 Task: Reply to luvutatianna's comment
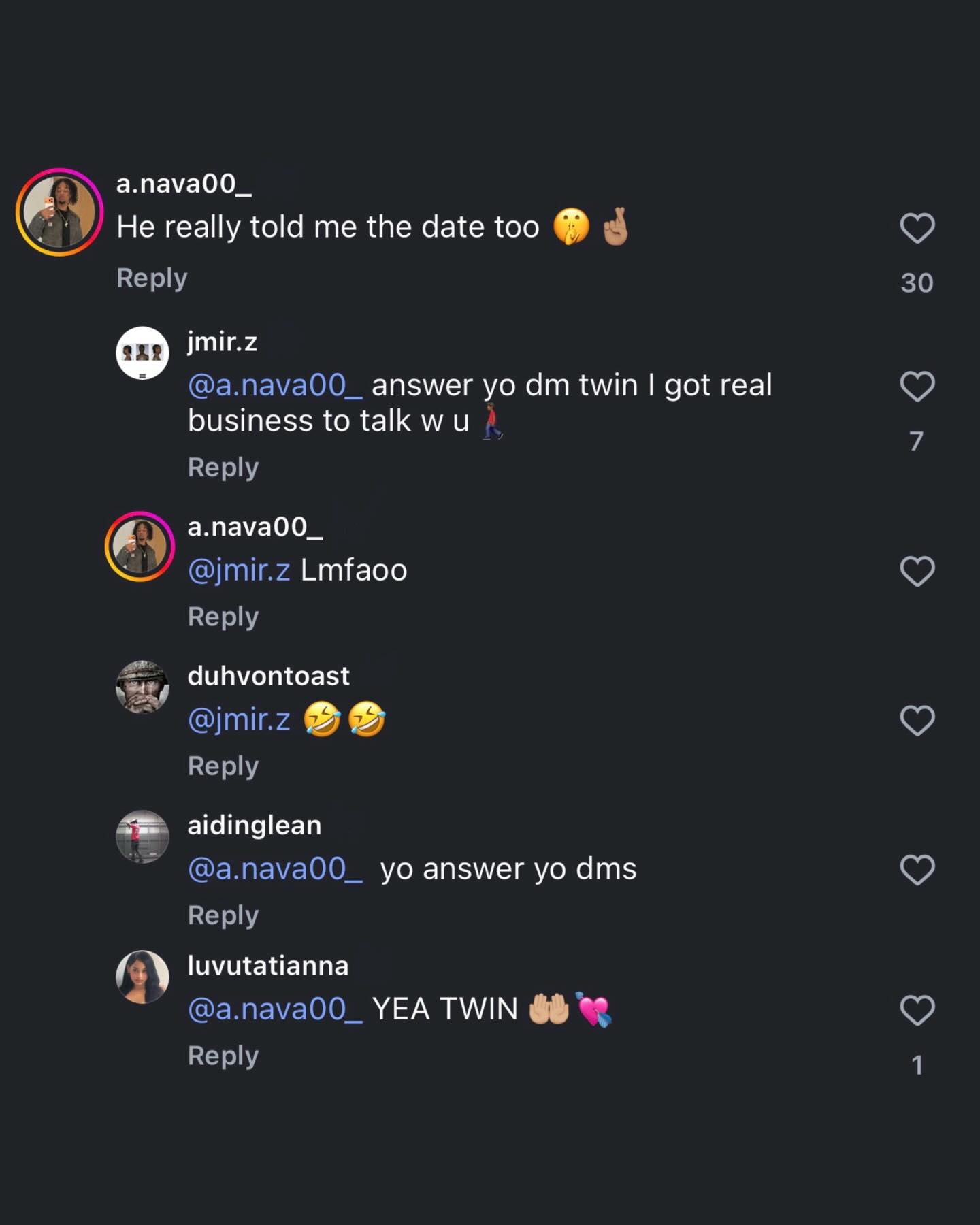tap(223, 1056)
